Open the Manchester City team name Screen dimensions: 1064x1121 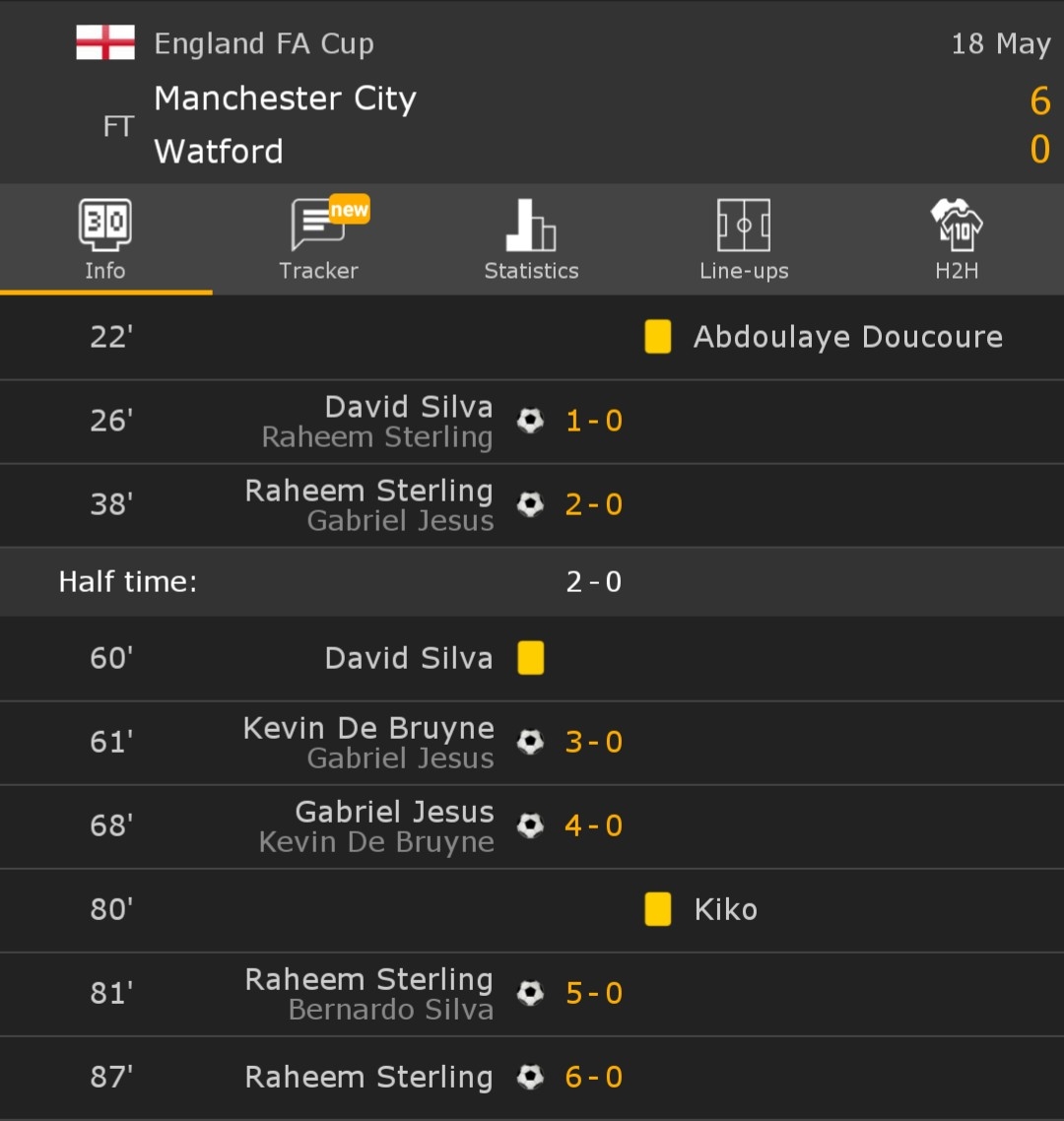click(286, 99)
